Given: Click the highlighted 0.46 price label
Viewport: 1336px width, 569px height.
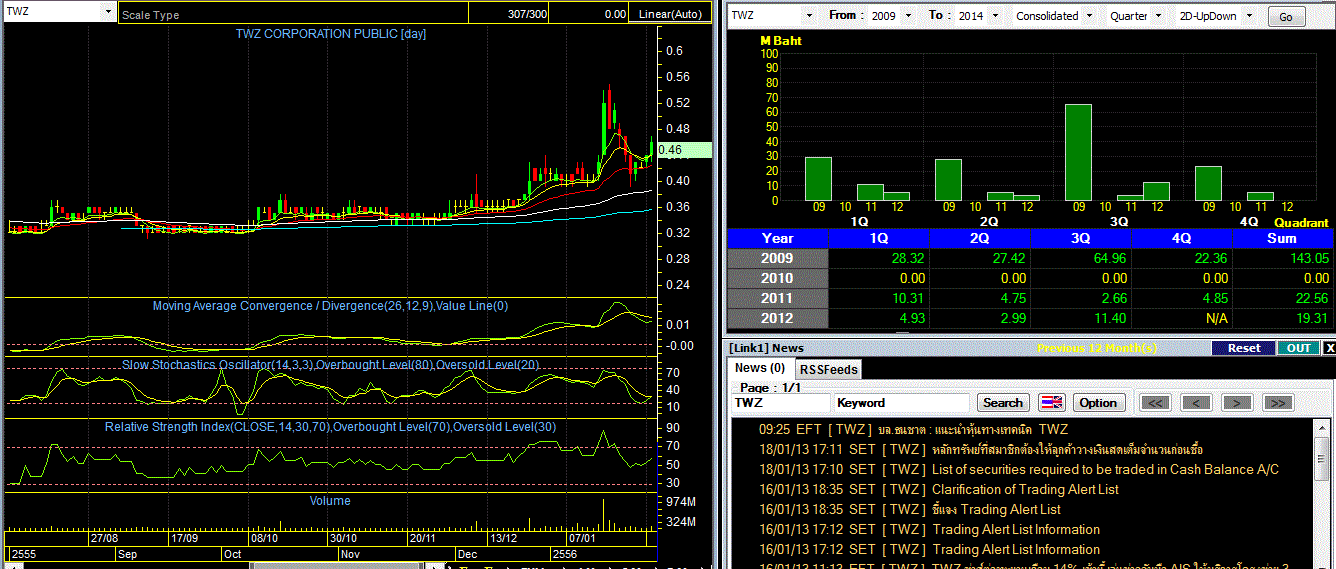Looking at the screenshot, I should (x=684, y=150).
